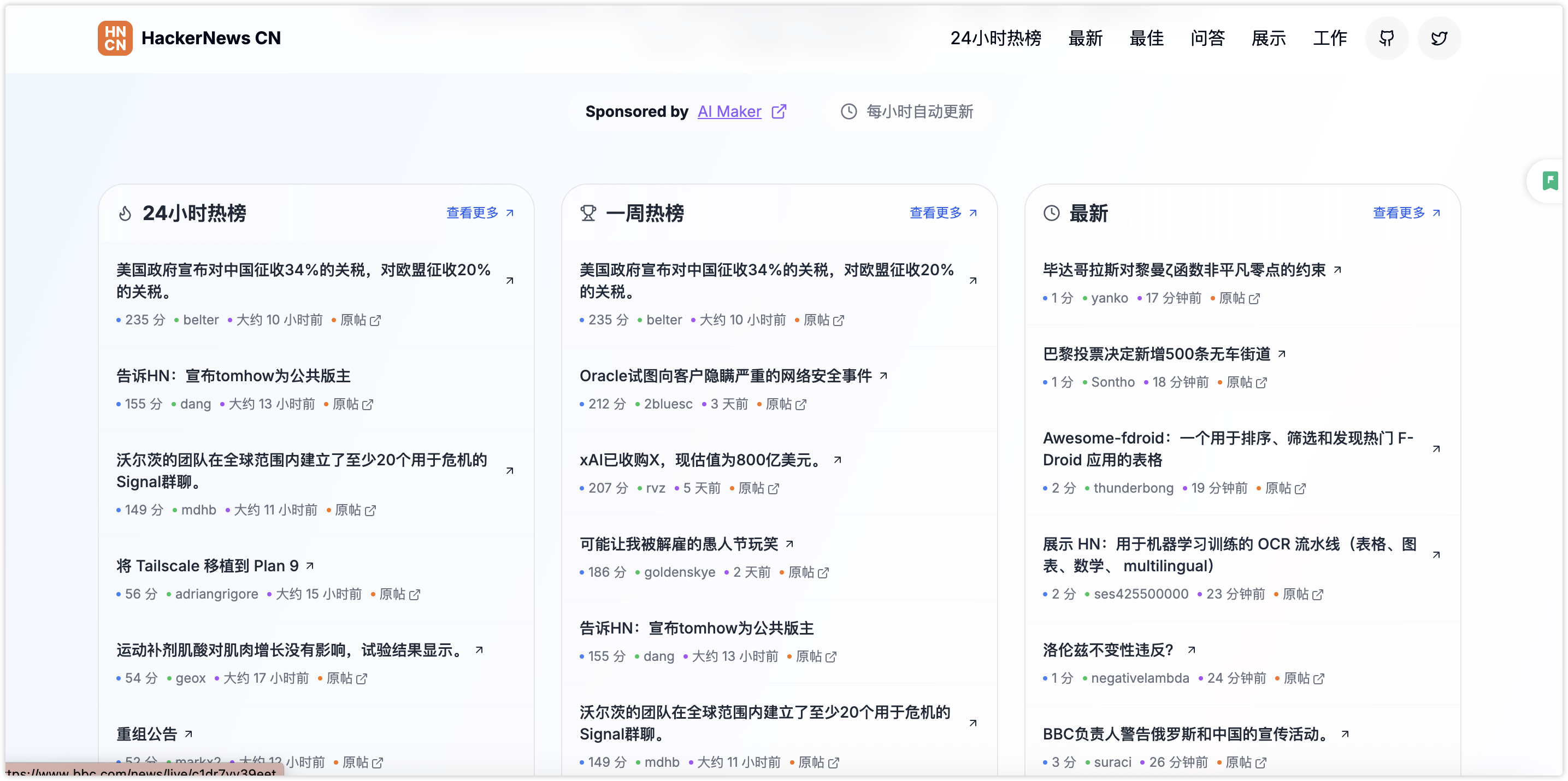Open the GitHub icon in header
Viewport: 1568px width, 781px height.
pyautogui.click(x=1387, y=38)
